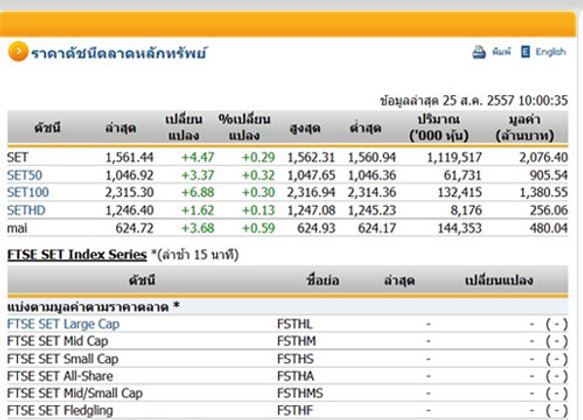Click mai low value 624.17

click(377, 228)
